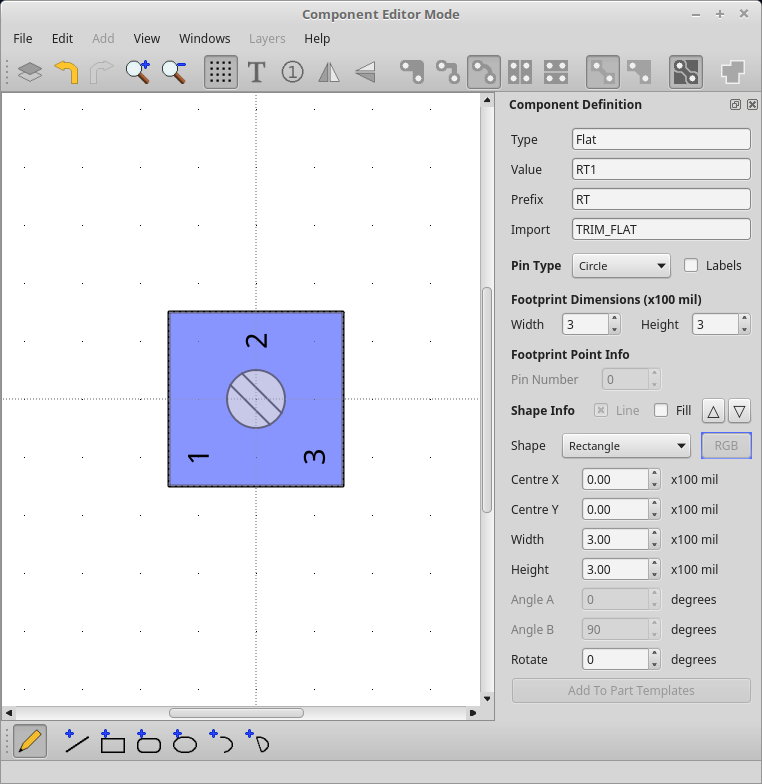Screen dimensions: 762x784
Task: Click the Type field containing Flat
Action: (x=661, y=140)
